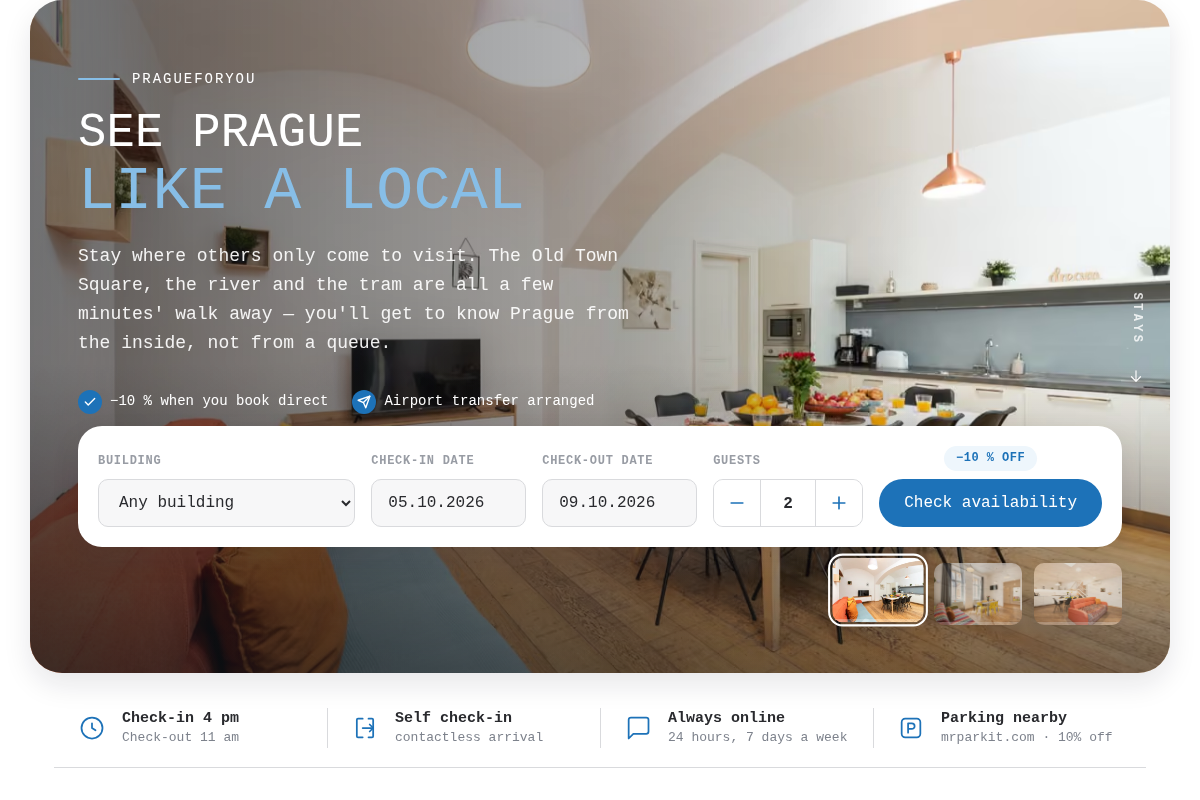Screen dimensions: 1200x800
Task: Click the 'Check-in 4 pm' text
Action: pyautogui.click(x=180, y=718)
